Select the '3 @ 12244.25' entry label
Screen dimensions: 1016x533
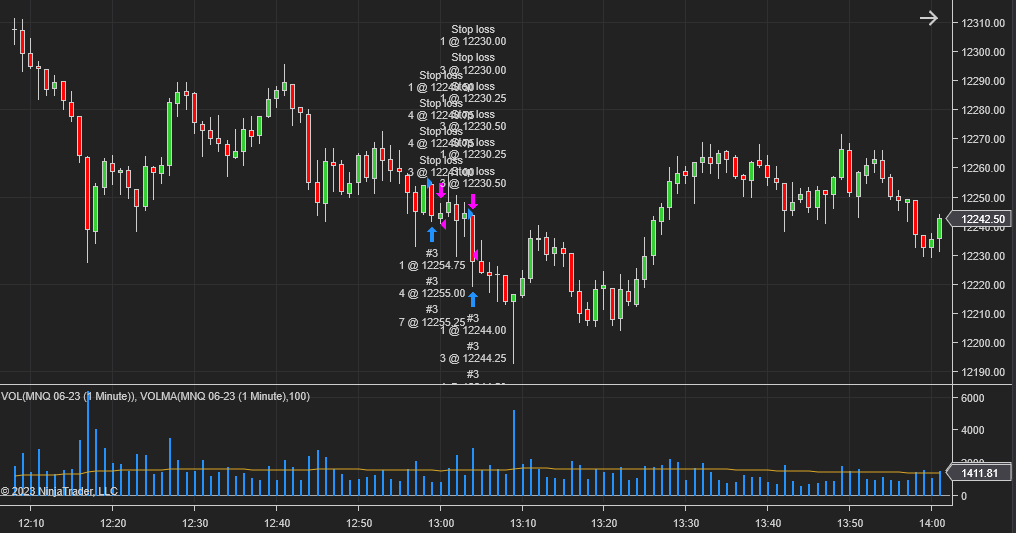(x=473, y=358)
